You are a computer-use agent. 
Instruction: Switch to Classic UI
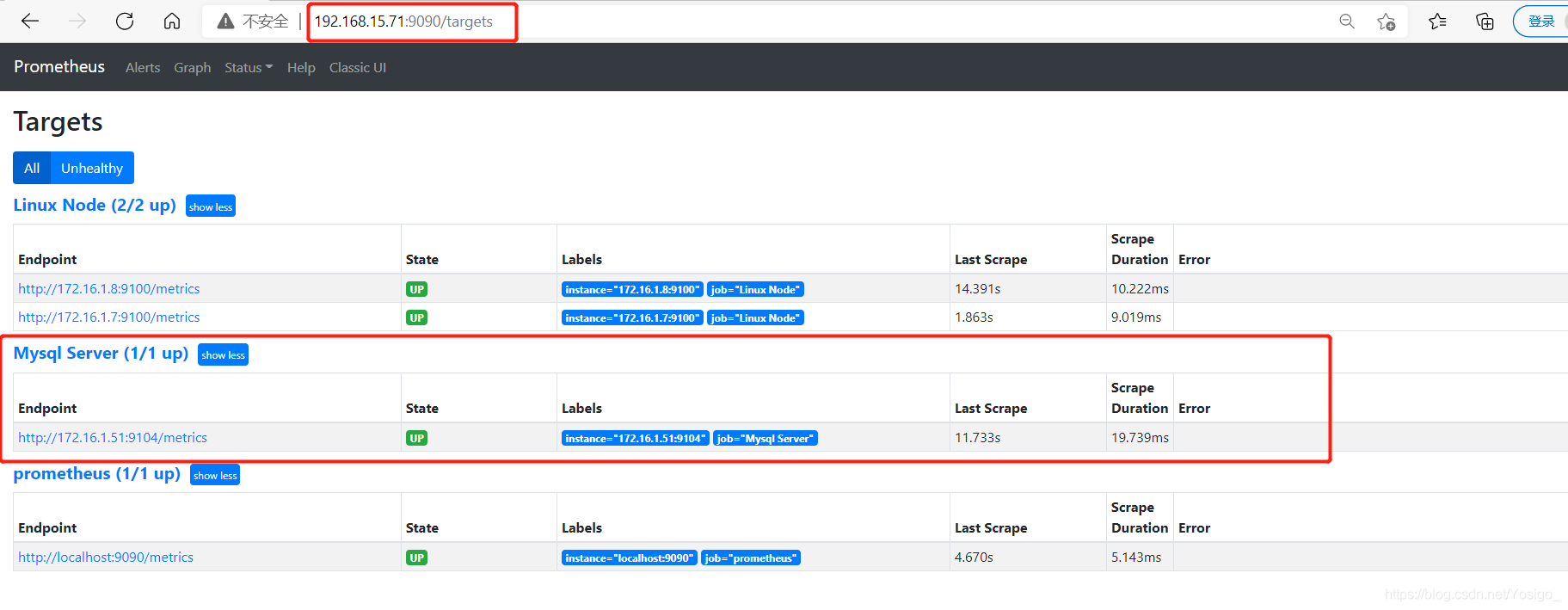358,68
